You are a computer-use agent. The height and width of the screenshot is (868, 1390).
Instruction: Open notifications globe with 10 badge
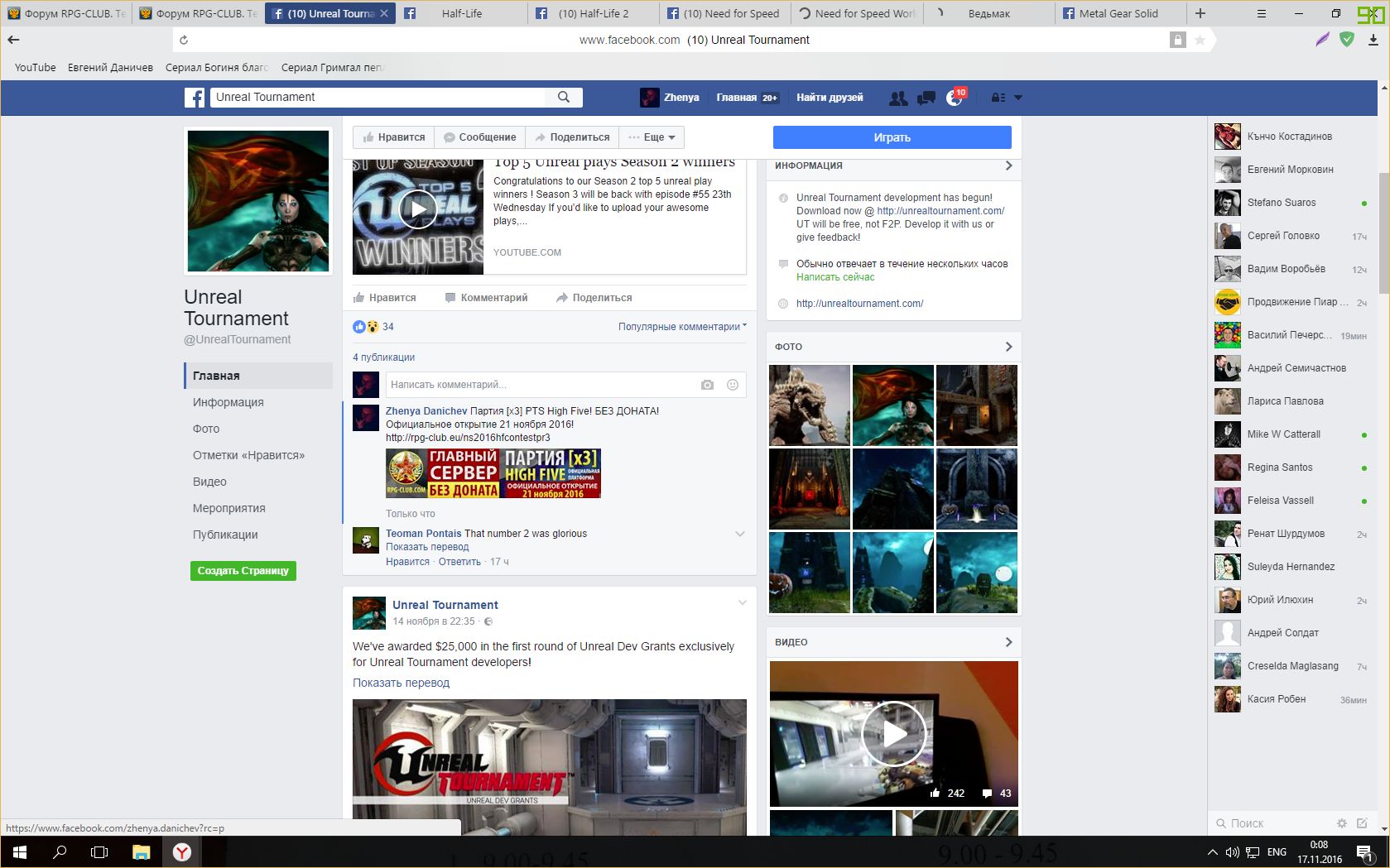click(955, 98)
